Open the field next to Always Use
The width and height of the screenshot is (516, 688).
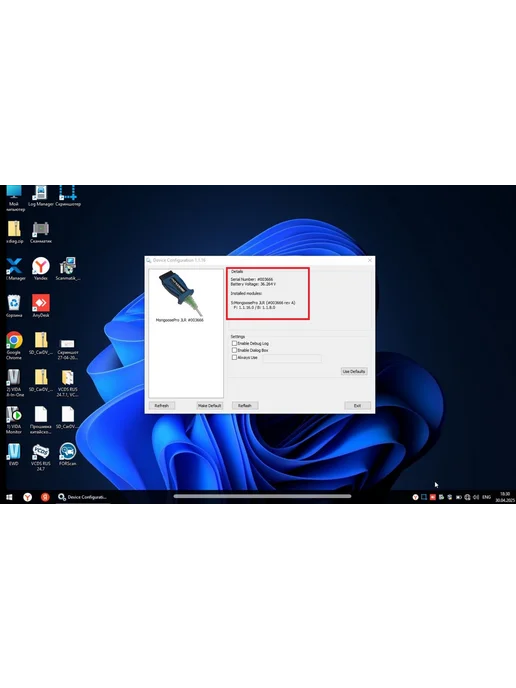pos(292,358)
